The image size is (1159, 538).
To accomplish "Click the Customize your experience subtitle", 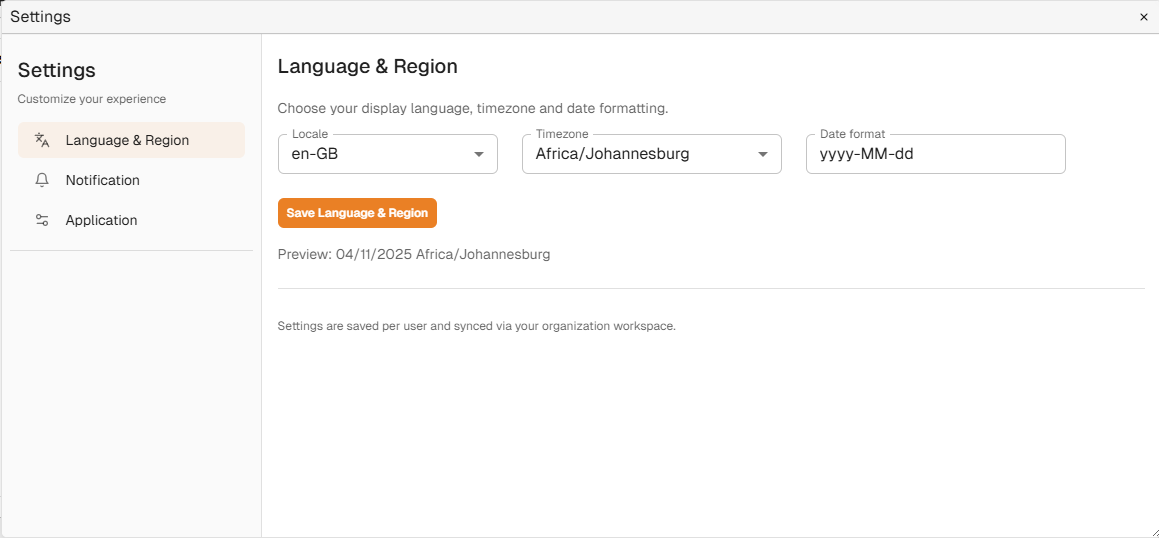I will coord(92,99).
